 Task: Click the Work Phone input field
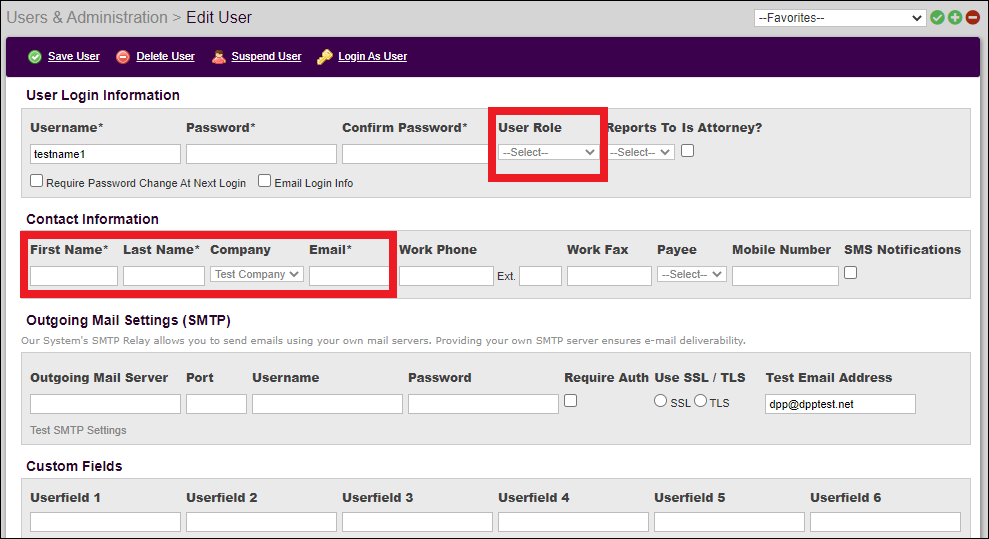click(x=446, y=276)
